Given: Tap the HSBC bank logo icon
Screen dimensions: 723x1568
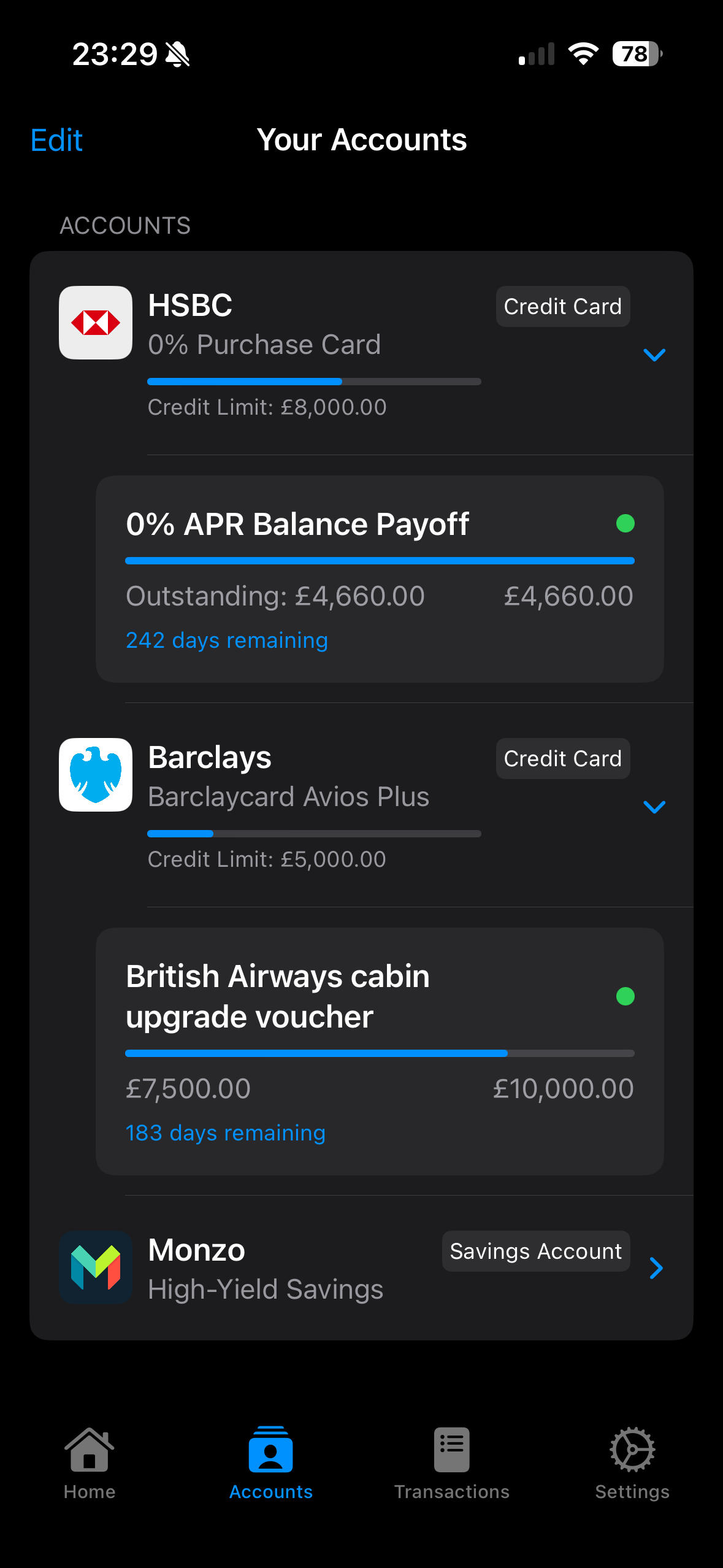Looking at the screenshot, I should [x=96, y=323].
